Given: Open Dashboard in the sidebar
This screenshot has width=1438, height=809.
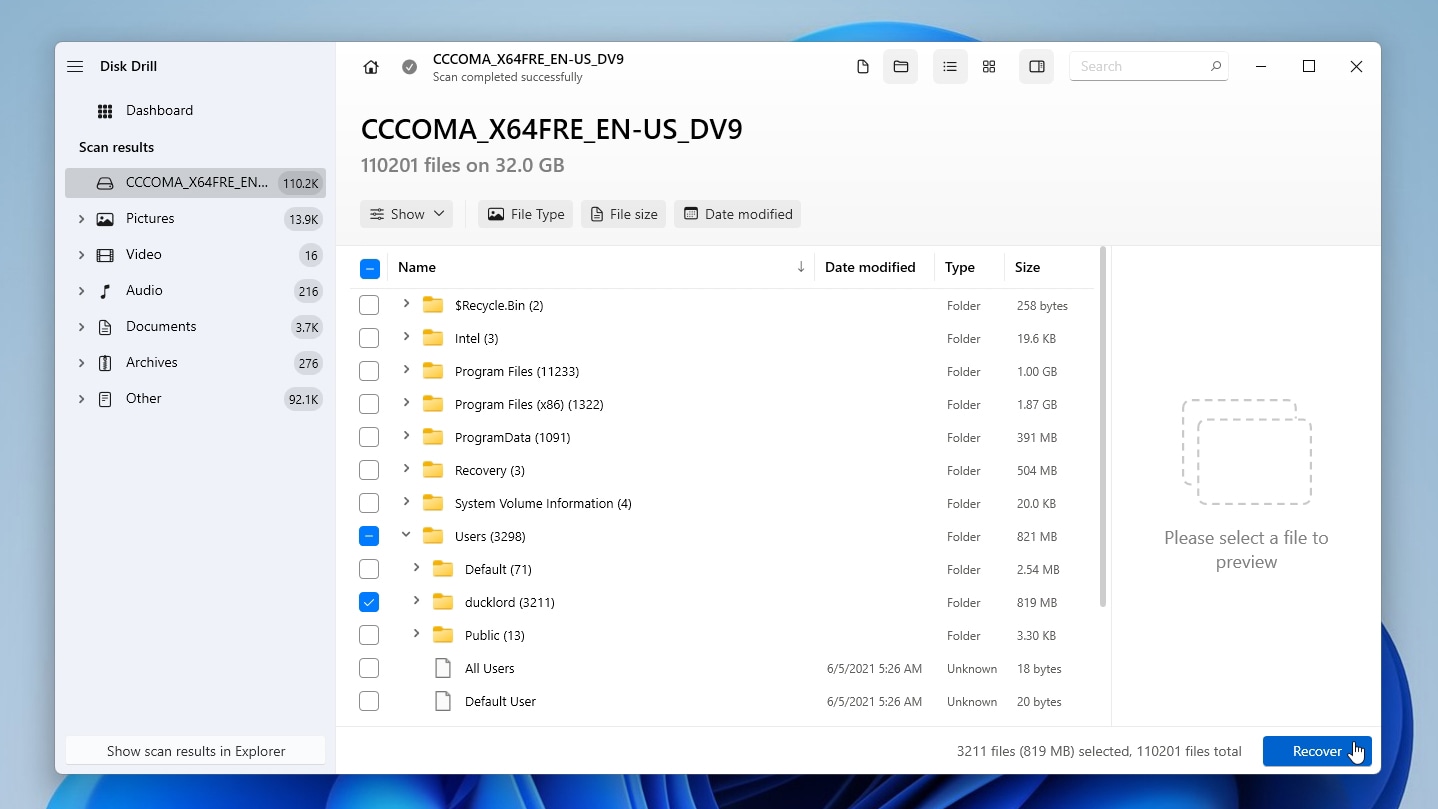Looking at the screenshot, I should 195,111.
